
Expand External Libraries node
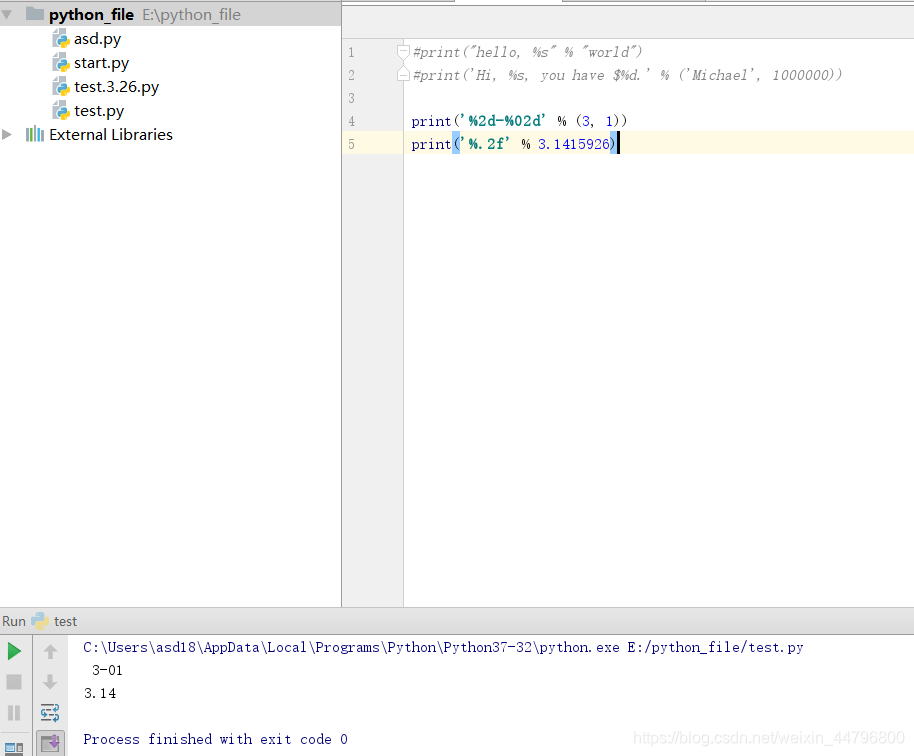click(7, 135)
